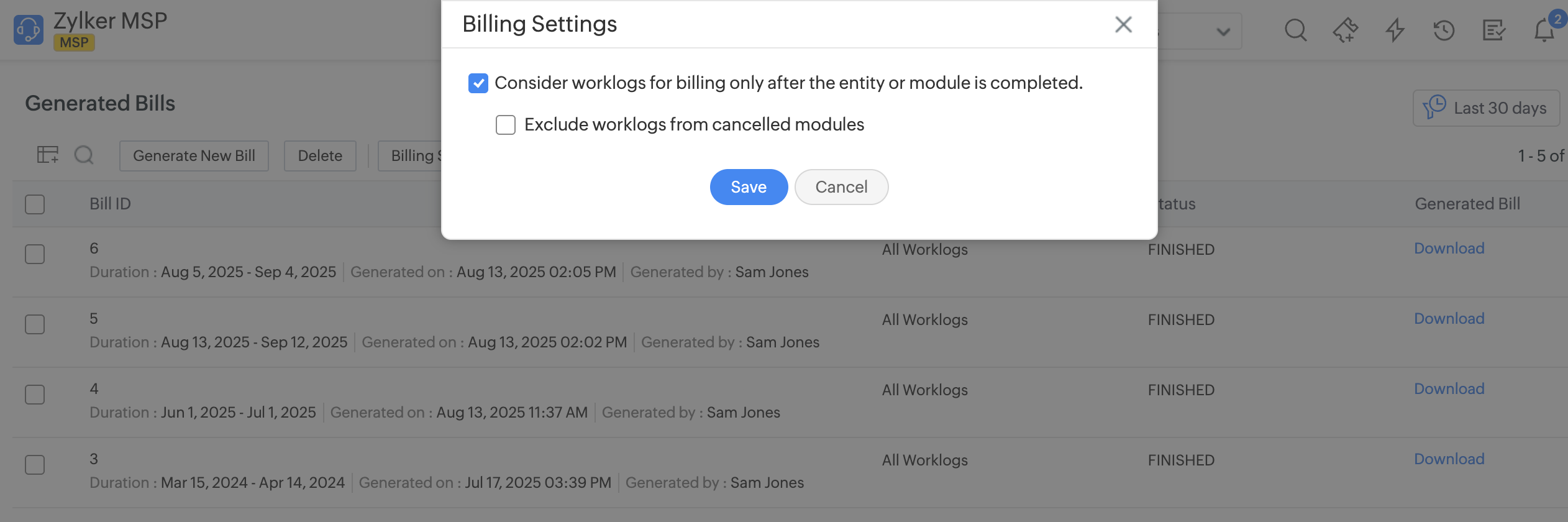The height and width of the screenshot is (522, 1568).
Task: Uncheck Consider worklogs for billing checkbox
Action: 478,83
